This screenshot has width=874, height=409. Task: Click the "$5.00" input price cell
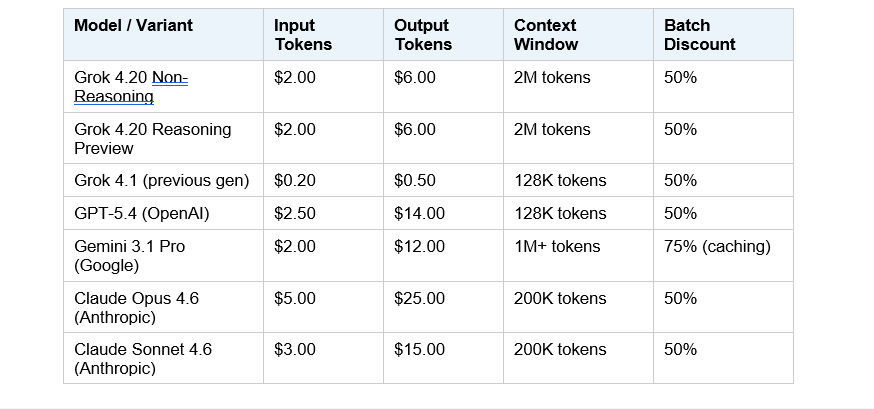295,299
